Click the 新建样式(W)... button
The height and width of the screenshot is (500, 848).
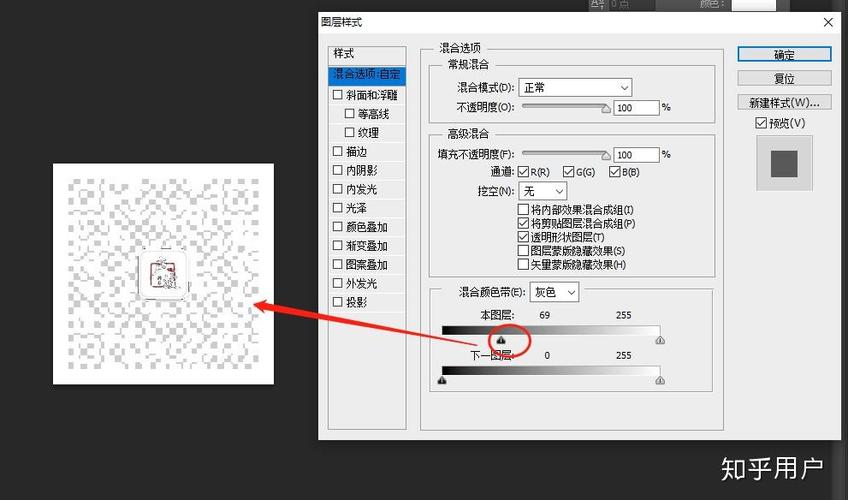pos(784,102)
